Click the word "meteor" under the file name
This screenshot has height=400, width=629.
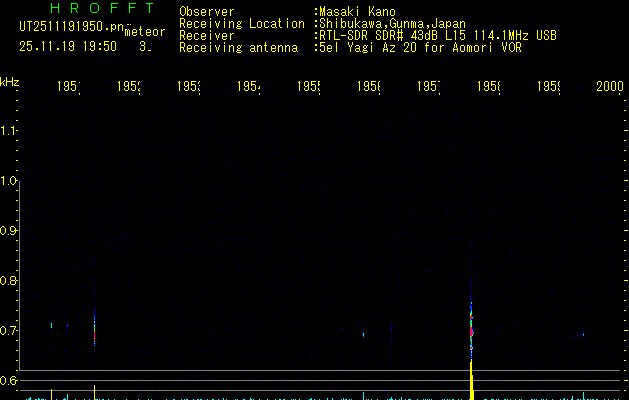click(145, 32)
